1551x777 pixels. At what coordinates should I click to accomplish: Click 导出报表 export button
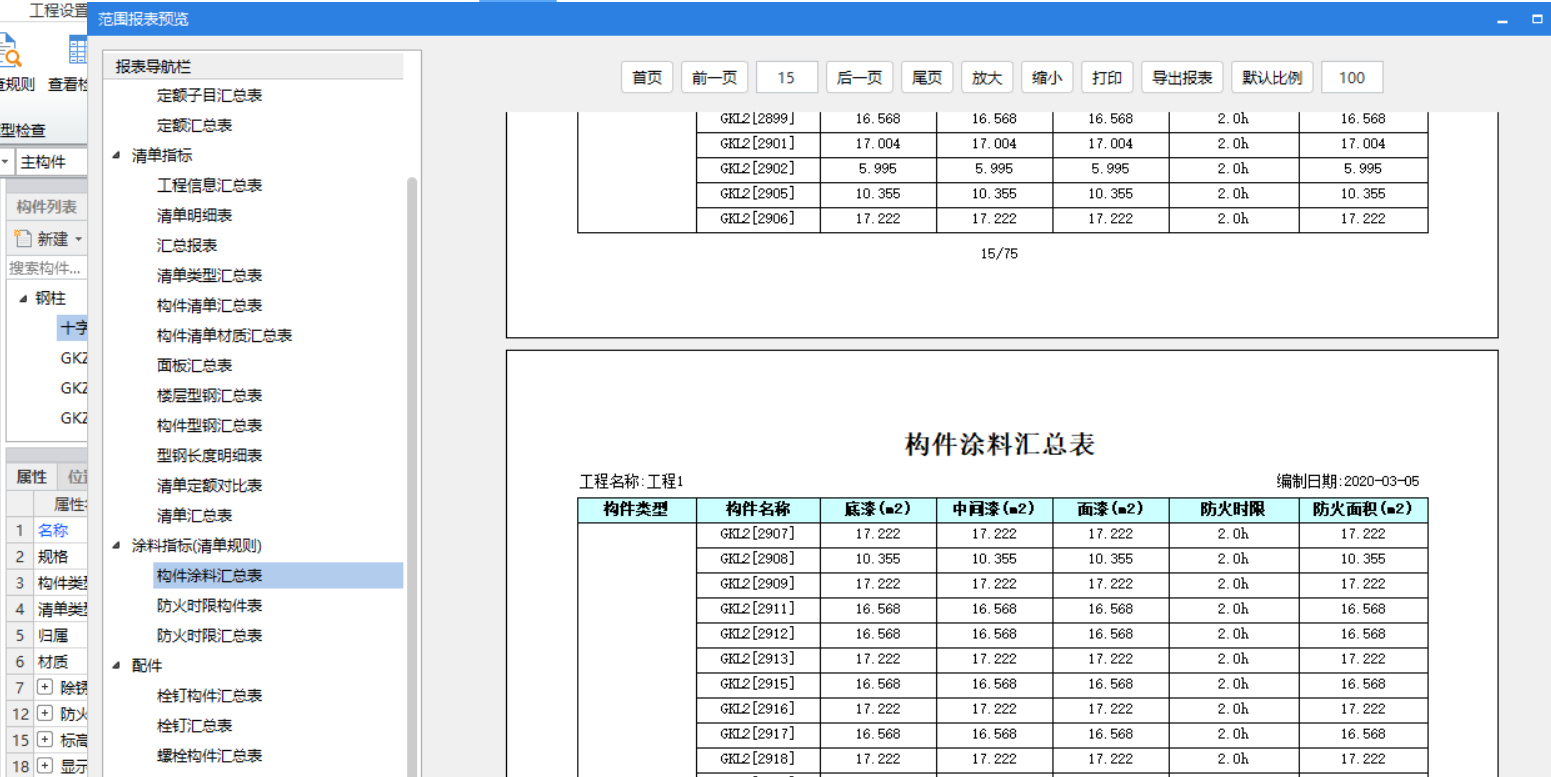click(x=1182, y=78)
